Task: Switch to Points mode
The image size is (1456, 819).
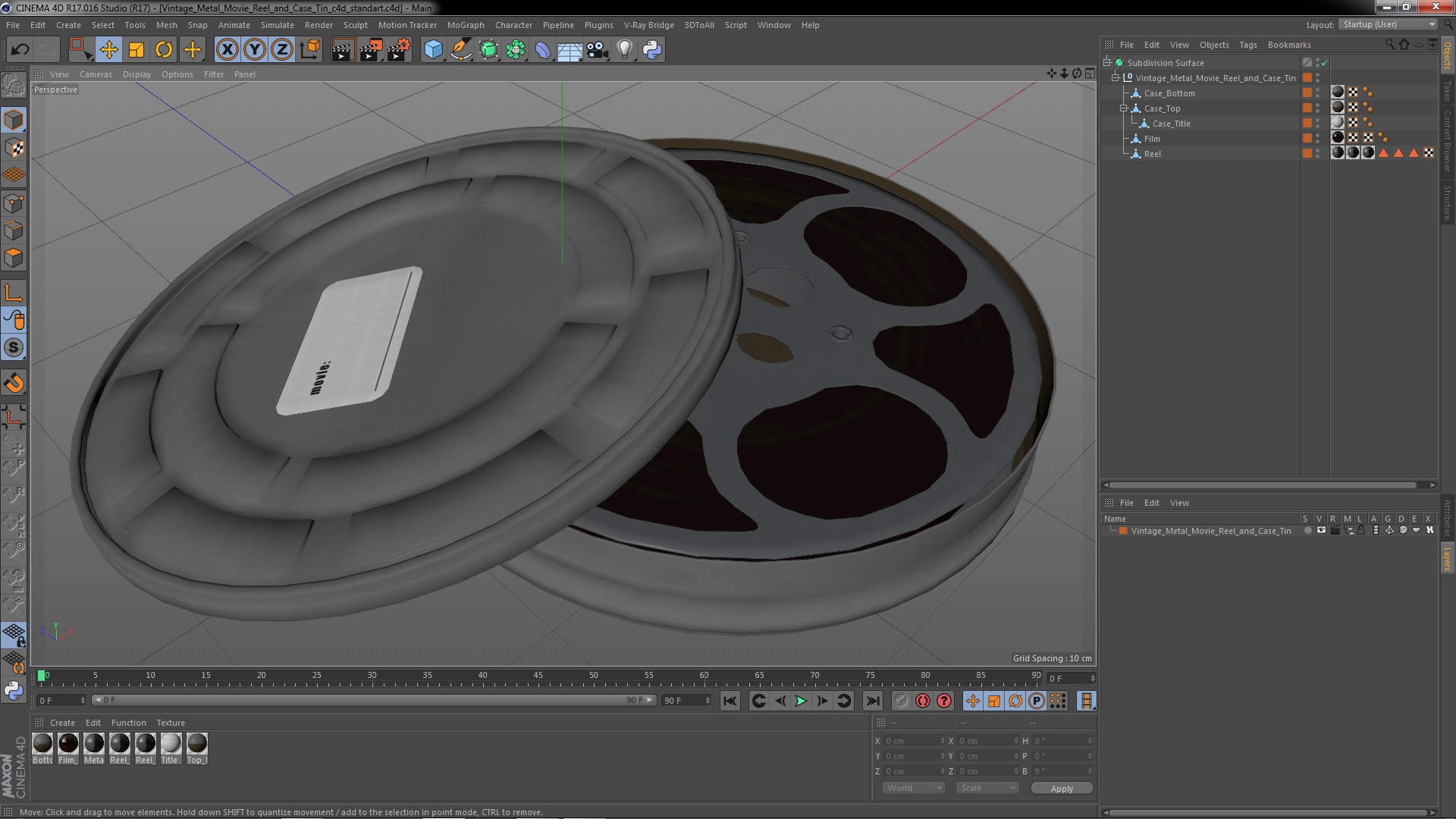Action: point(14,202)
